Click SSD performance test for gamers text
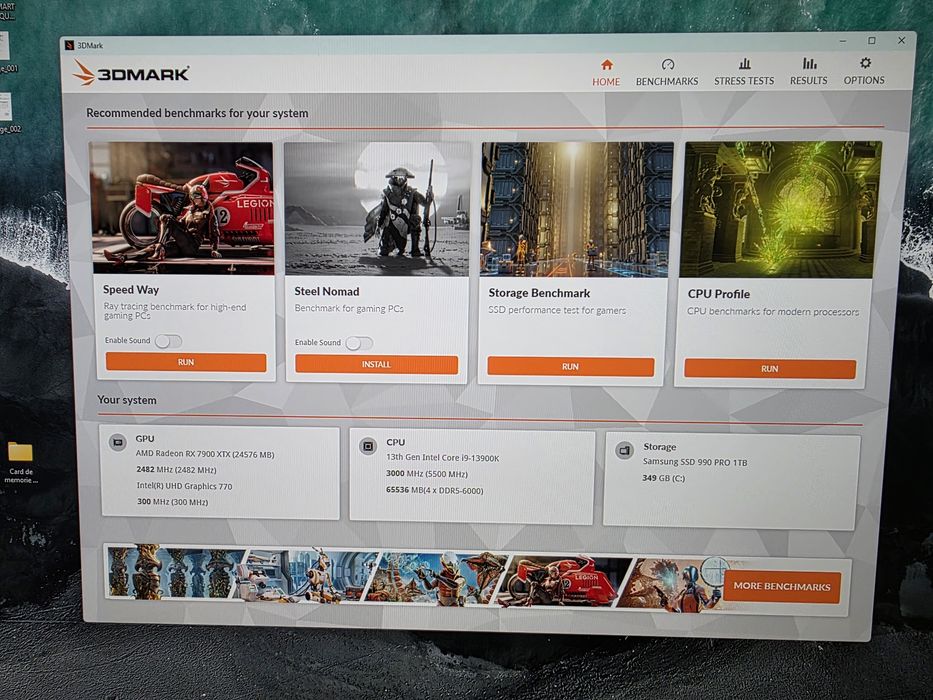Screen dimensions: 933x700 (x=557, y=310)
